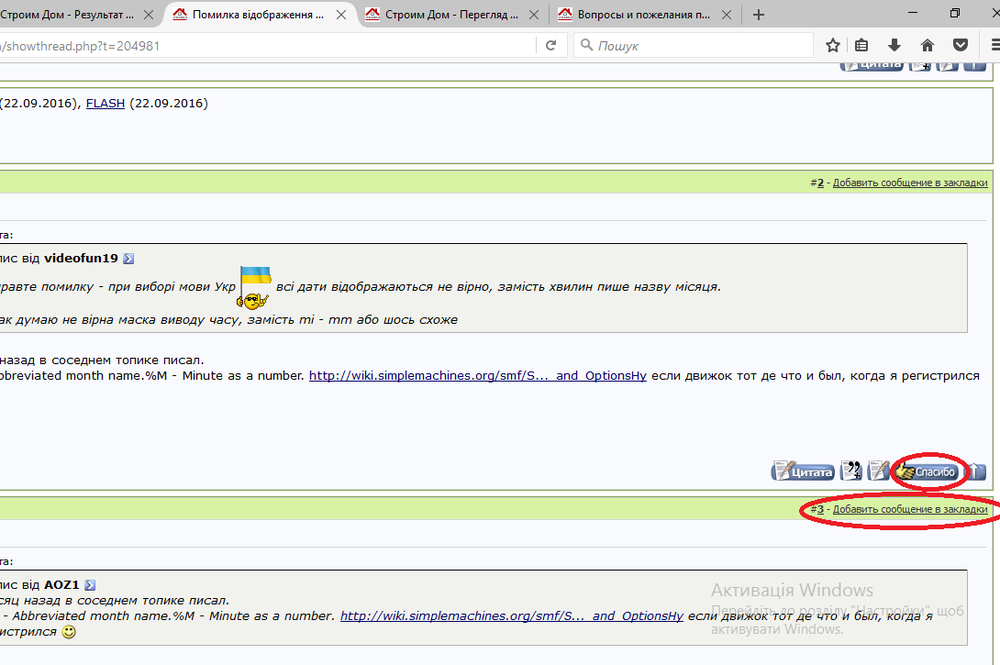Screen dimensions: 1000x665
Task: Click the username AOZ1 in quote
Action: pos(61,585)
